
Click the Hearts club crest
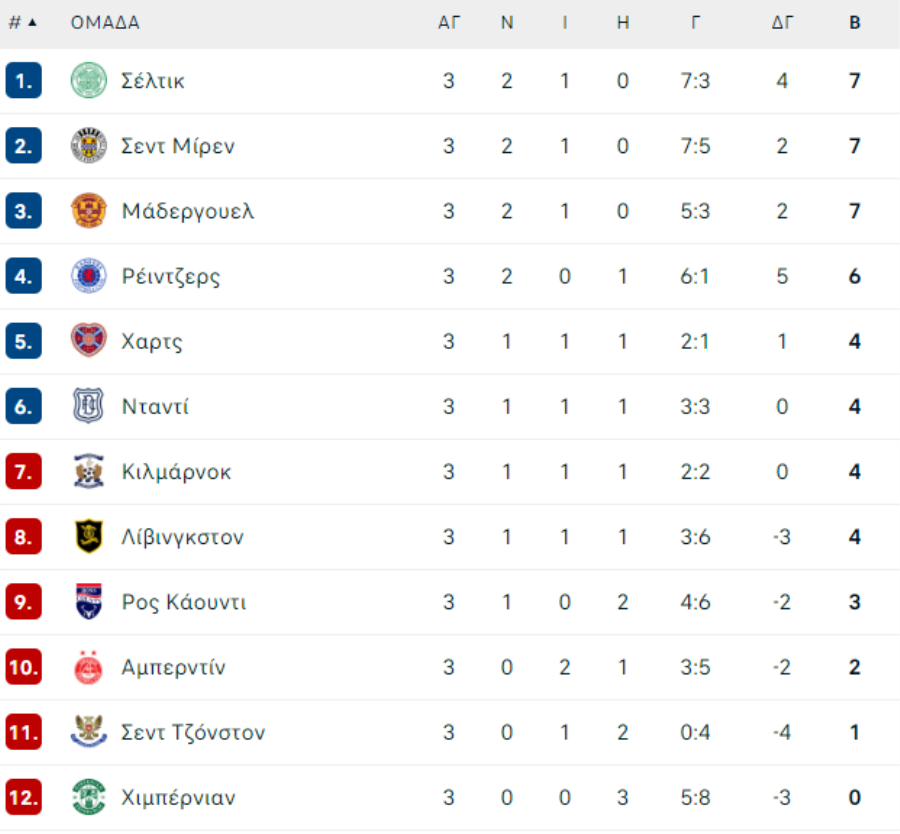[x=88, y=341]
